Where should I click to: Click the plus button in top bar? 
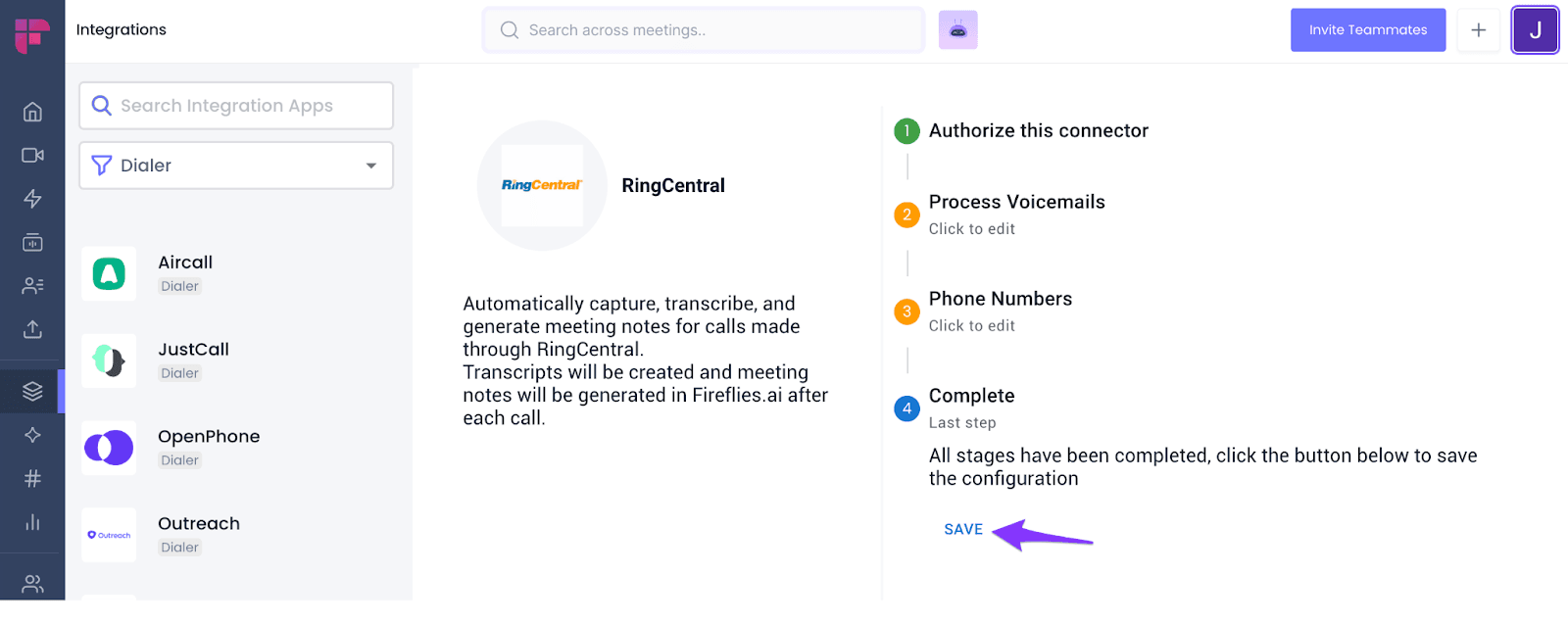click(x=1478, y=30)
